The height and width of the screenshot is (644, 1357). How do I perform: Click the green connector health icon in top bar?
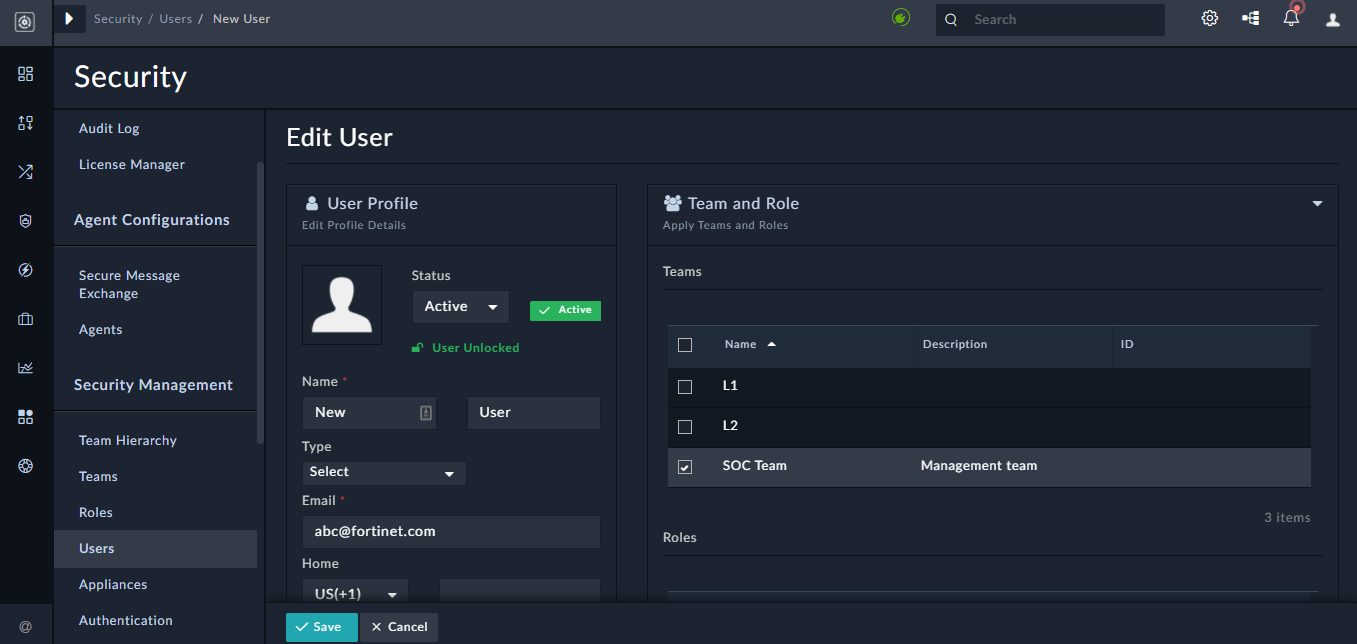[x=900, y=17]
